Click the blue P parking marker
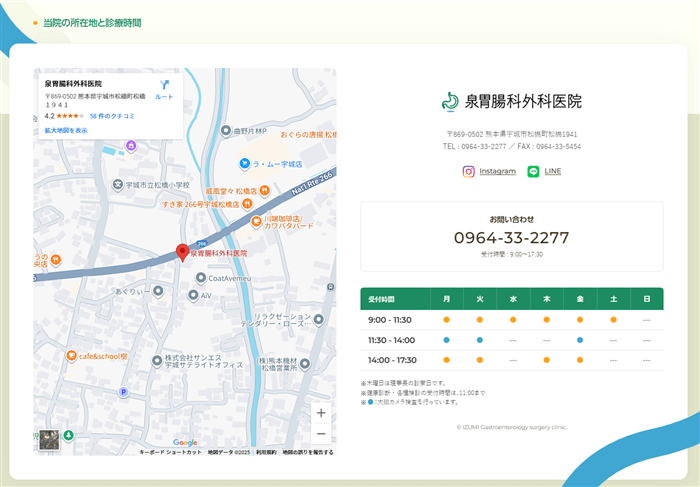Screen dimensions: 700x487 (x=123, y=392)
